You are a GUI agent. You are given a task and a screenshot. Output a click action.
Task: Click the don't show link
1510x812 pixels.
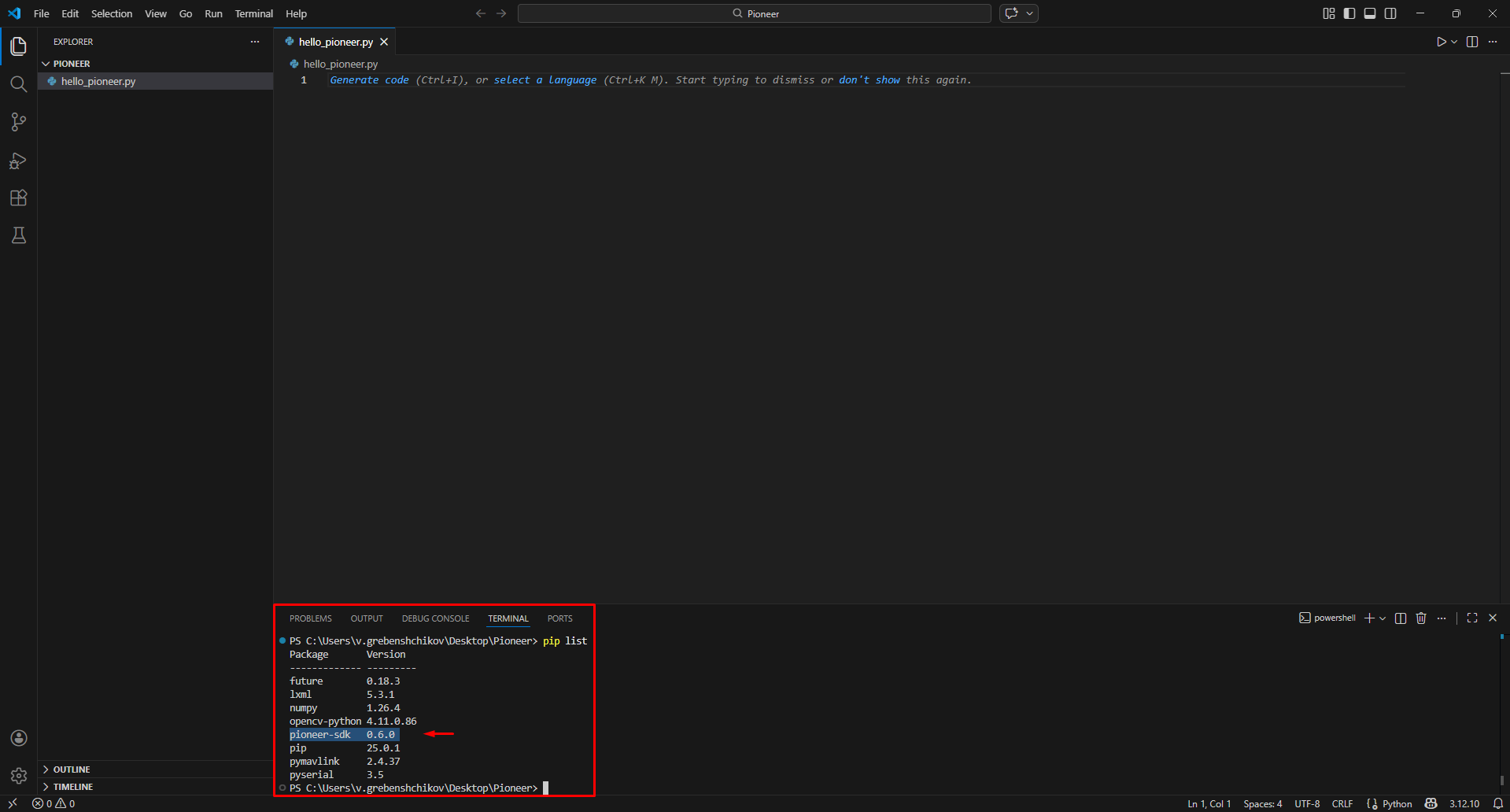[x=869, y=79]
